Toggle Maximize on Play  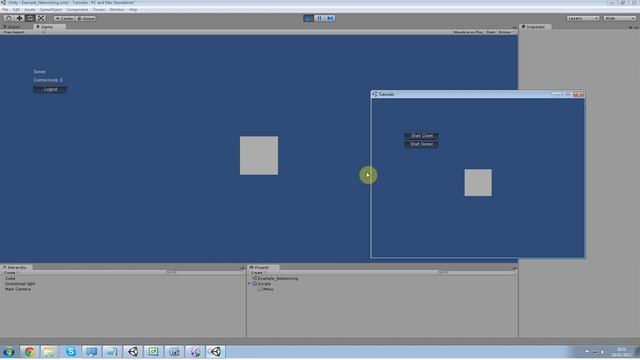tap(468, 32)
